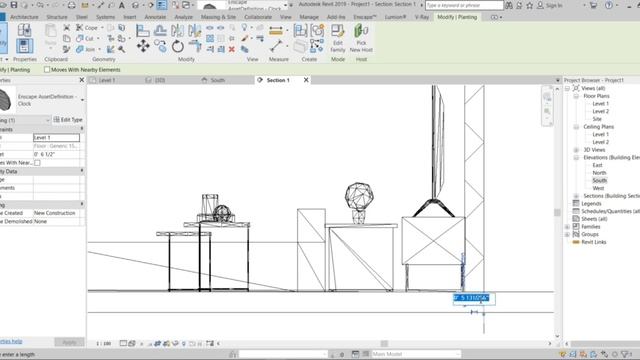640x360 pixels.
Task: Switch to the South view tab
Action: pyautogui.click(x=218, y=80)
